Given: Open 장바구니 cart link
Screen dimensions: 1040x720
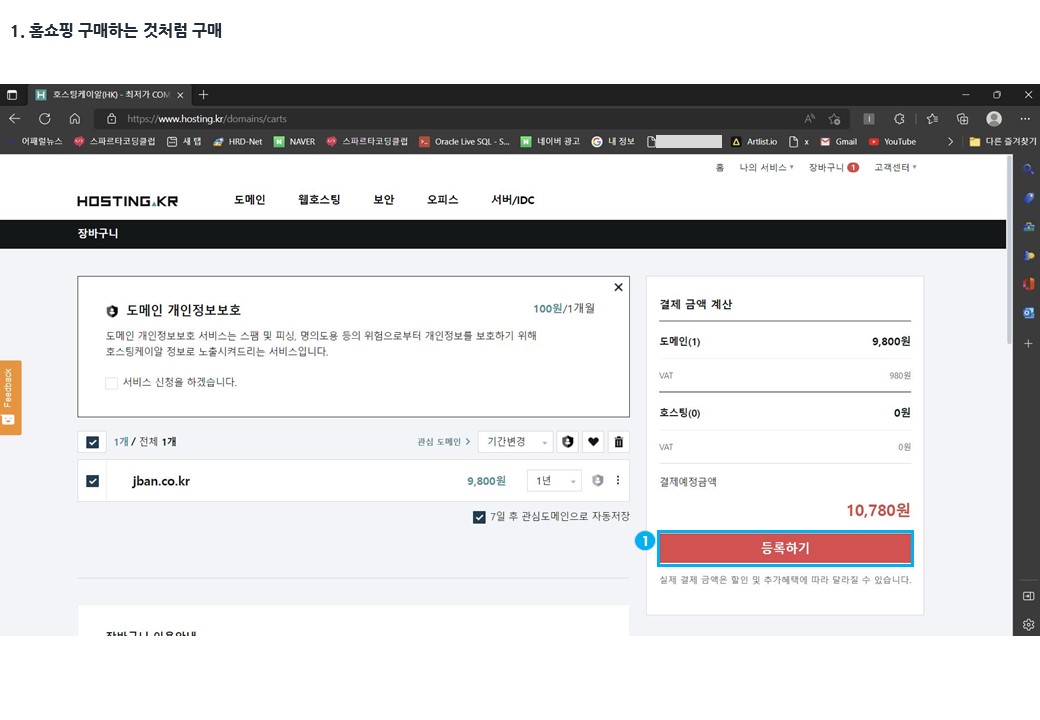Looking at the screenshot, I should (x=833, y=168).
